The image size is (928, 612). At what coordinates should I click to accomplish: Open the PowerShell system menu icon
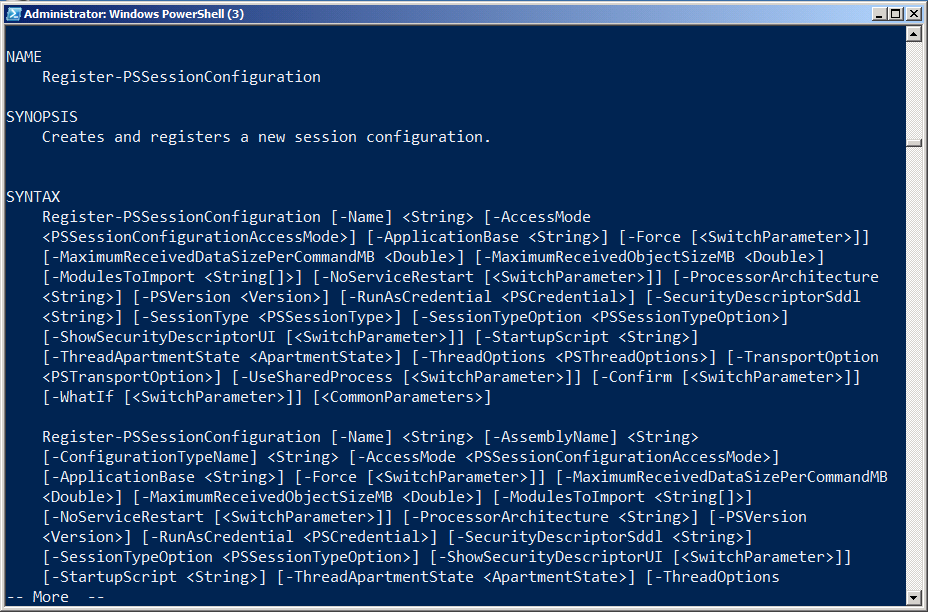[11, 13]
